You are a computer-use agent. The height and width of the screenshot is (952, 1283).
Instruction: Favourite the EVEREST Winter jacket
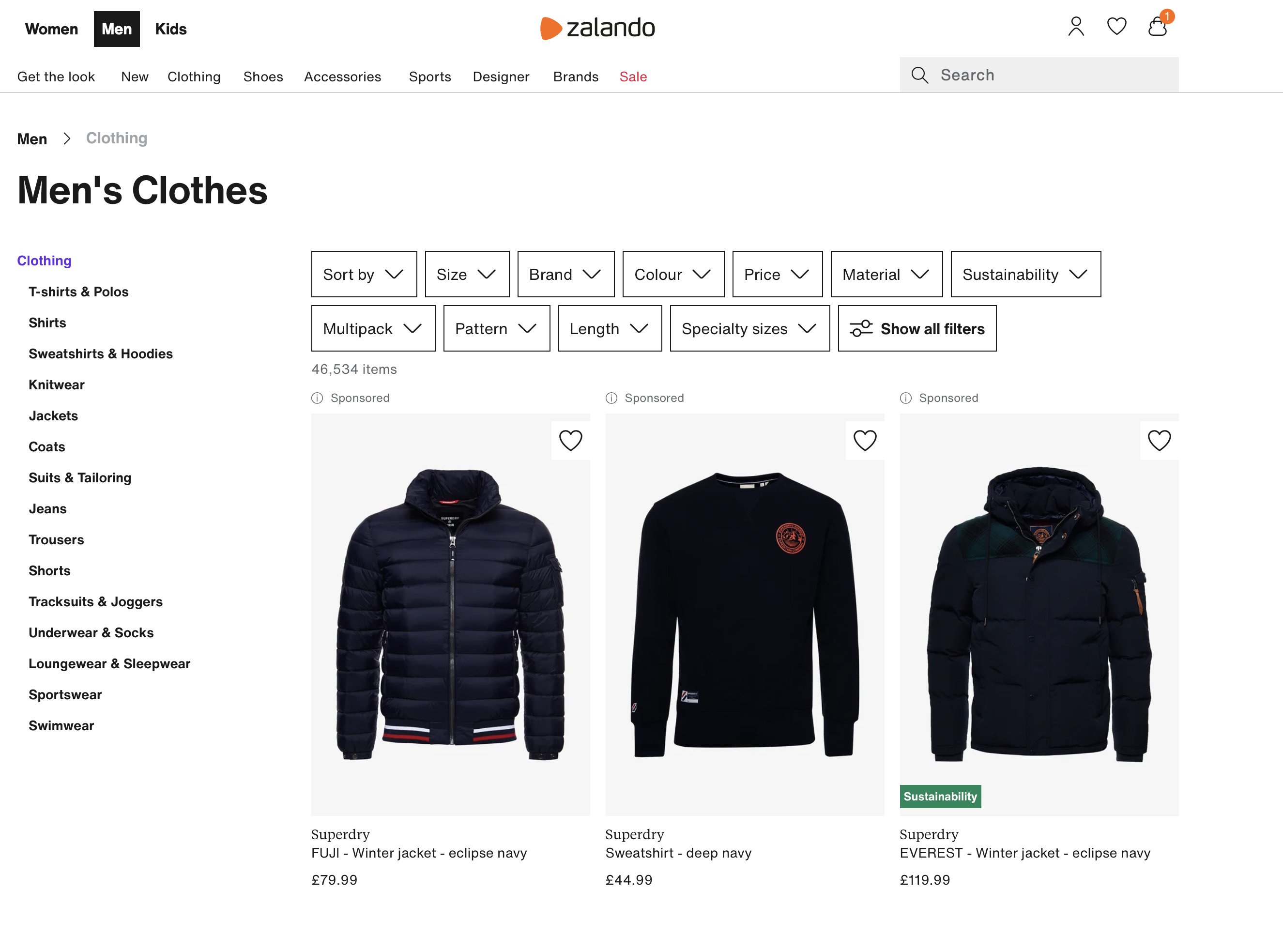pyautogui.click(x=1159, y=441)
